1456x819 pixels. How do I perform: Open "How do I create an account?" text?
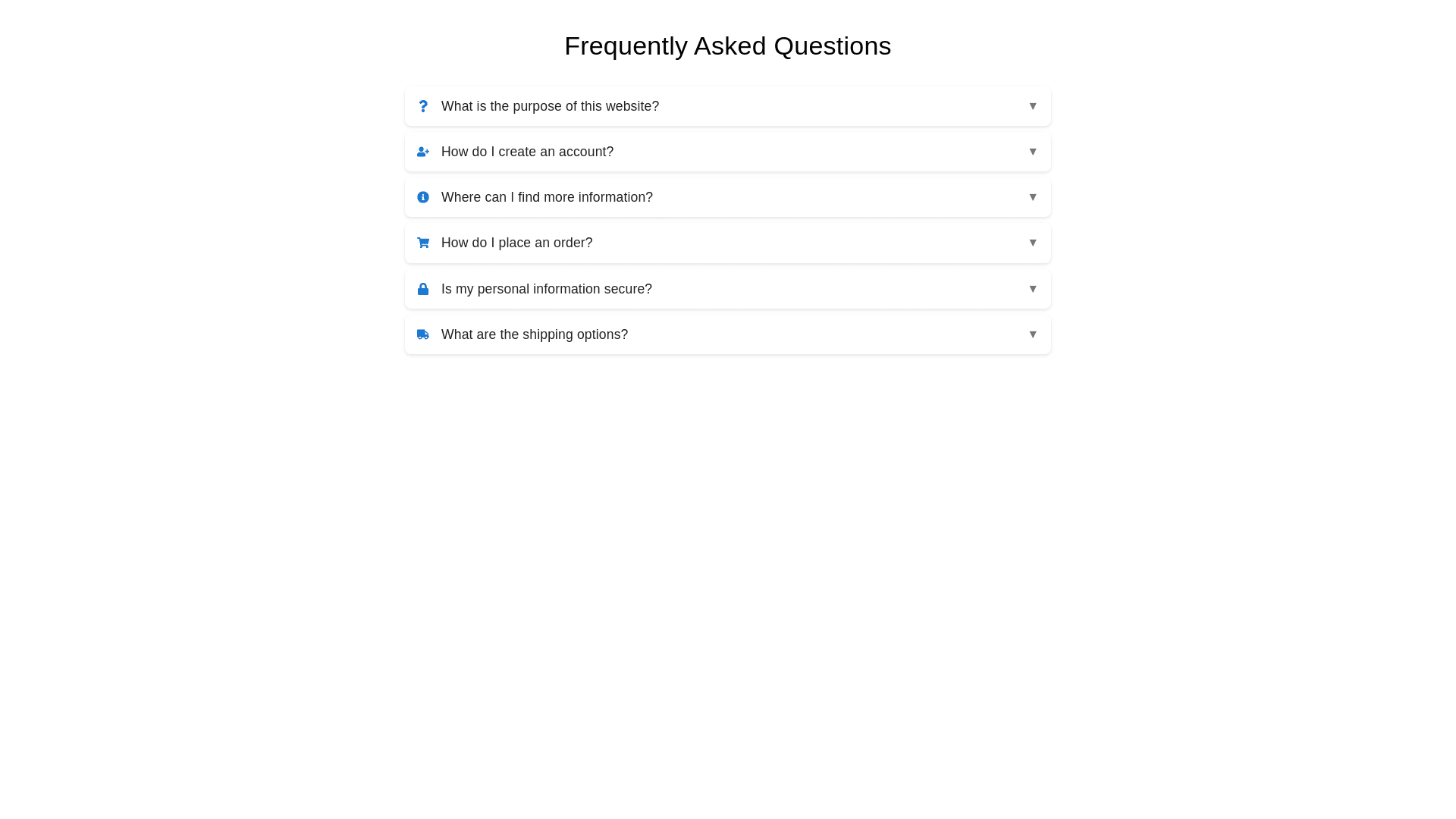pyautogui.click(x=527, y=152)
